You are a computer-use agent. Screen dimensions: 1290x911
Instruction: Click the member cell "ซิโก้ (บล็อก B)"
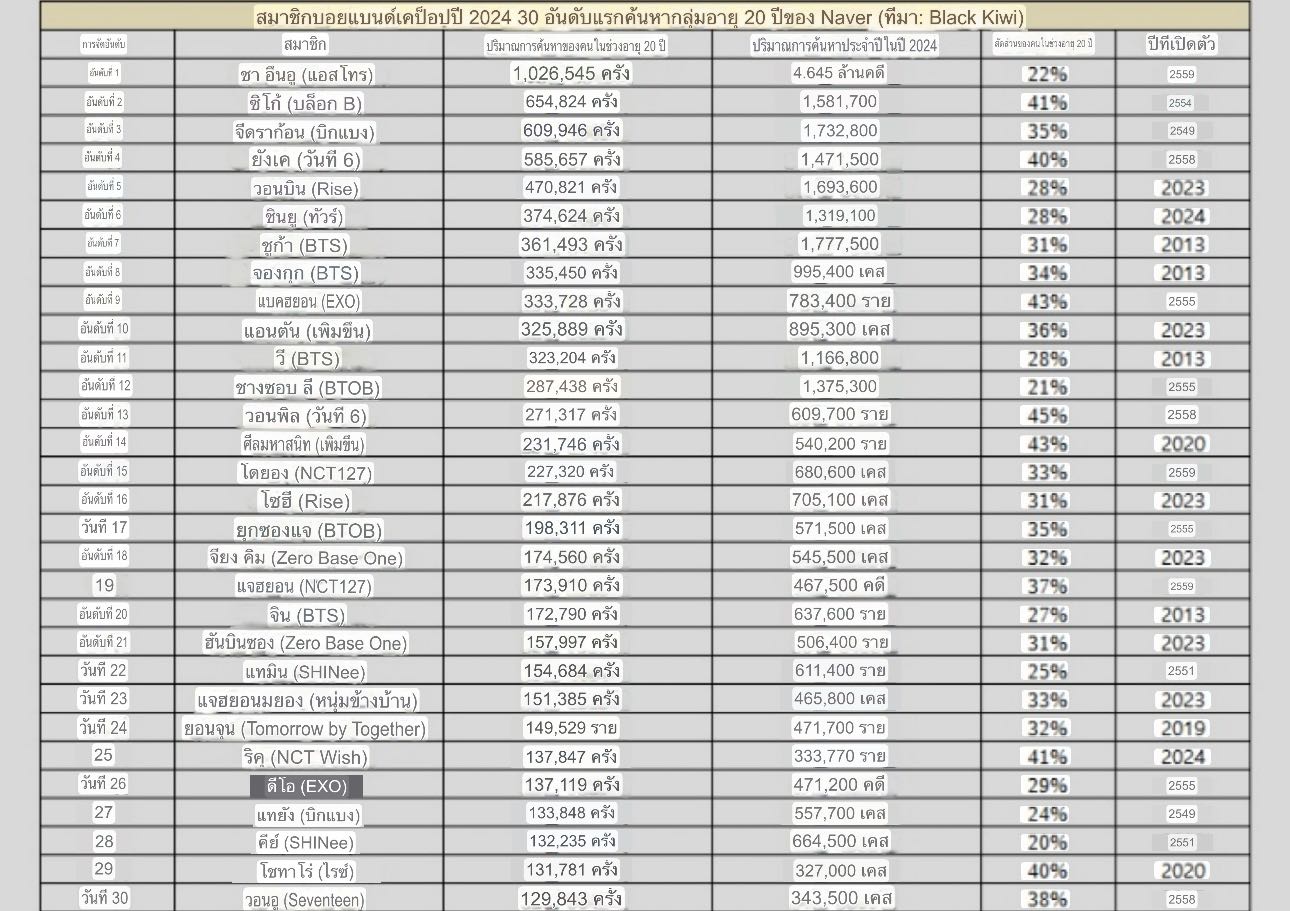point(304,103)
